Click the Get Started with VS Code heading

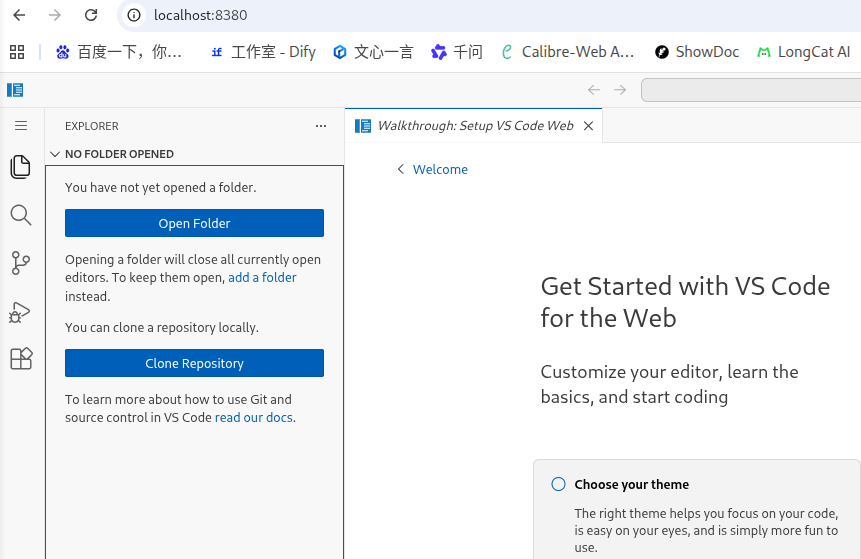coord(685,302)
